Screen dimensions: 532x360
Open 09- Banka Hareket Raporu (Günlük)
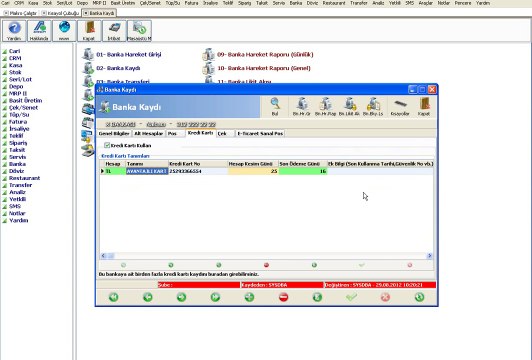click(265, 54)
